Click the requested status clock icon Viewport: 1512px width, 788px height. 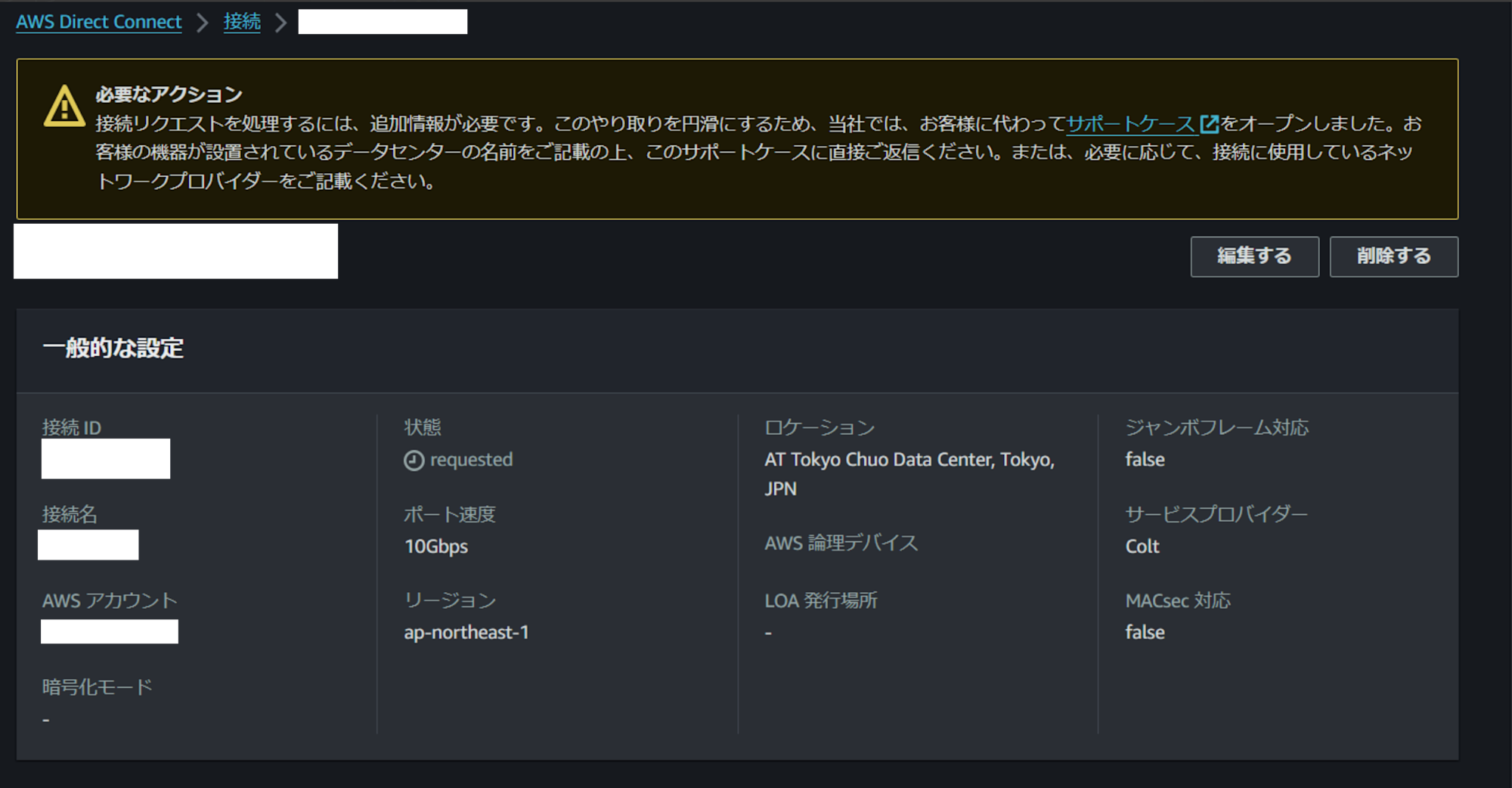(414, 460)
